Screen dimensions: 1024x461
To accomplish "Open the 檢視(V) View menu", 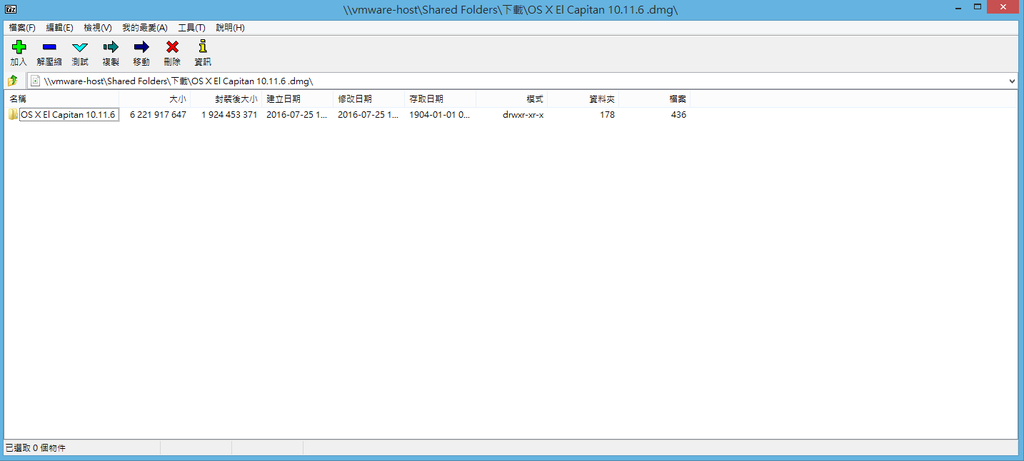I will [x=97, y=28].
